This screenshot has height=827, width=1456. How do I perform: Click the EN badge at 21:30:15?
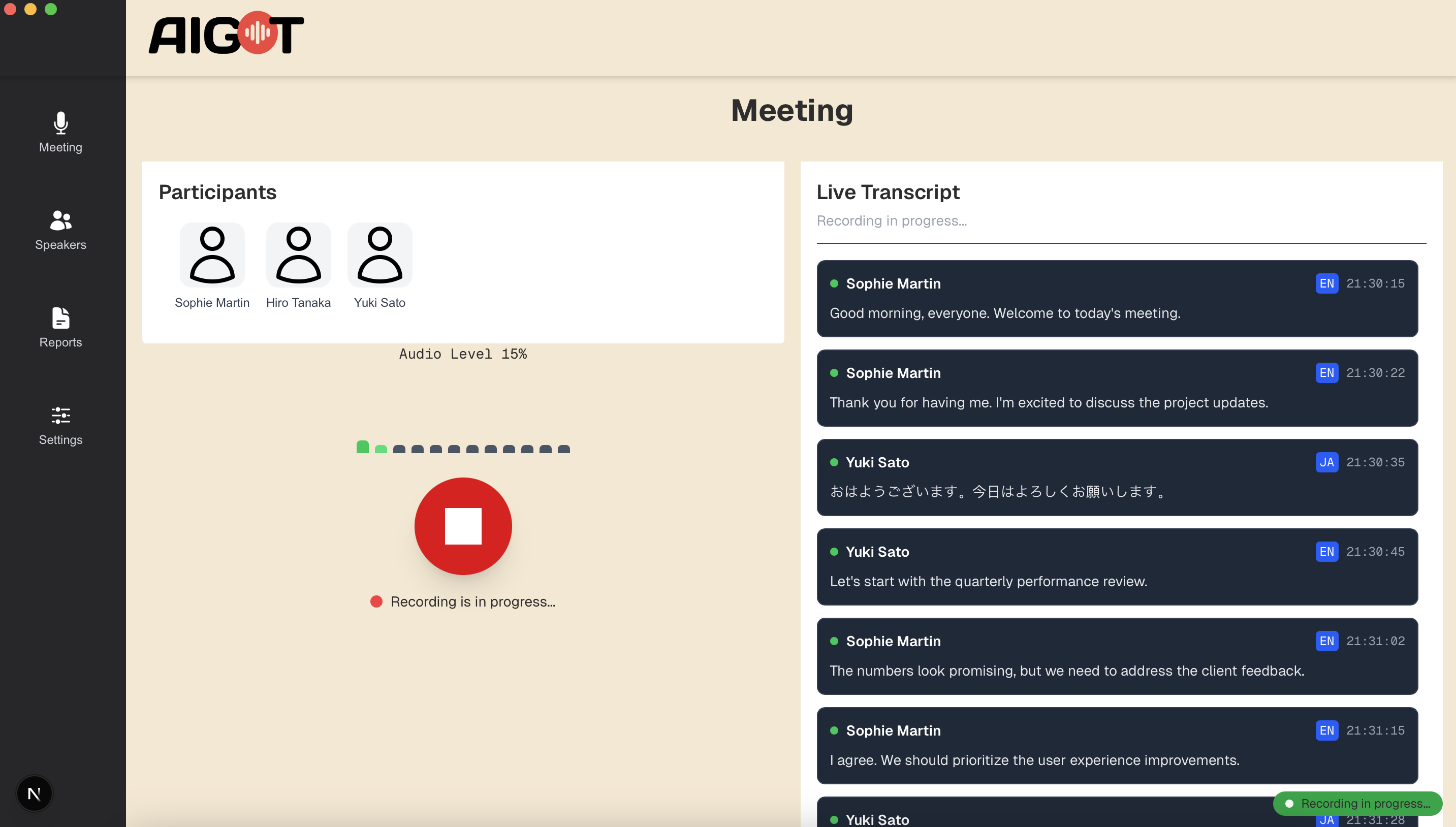[x=1326, y=283]
